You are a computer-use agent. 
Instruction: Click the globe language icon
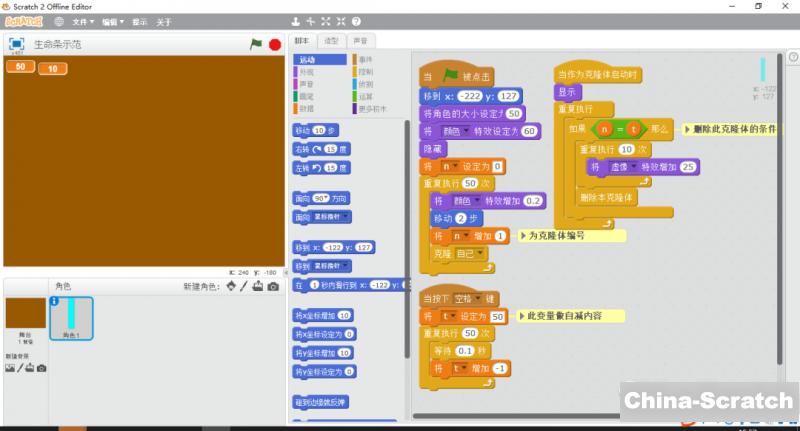(59, 21)
